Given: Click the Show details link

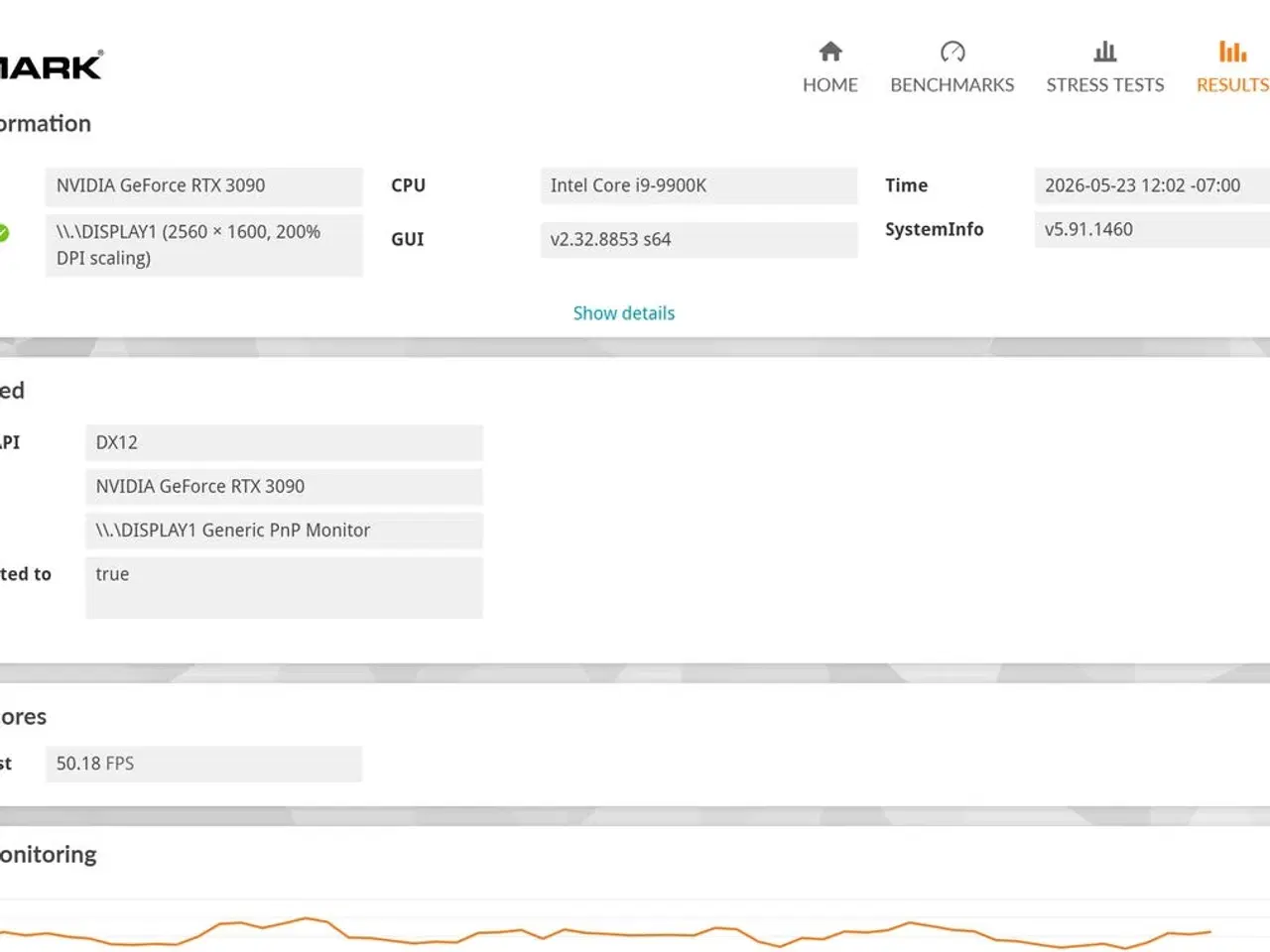Looking at the screenshot, I should (x=624, y=313).
